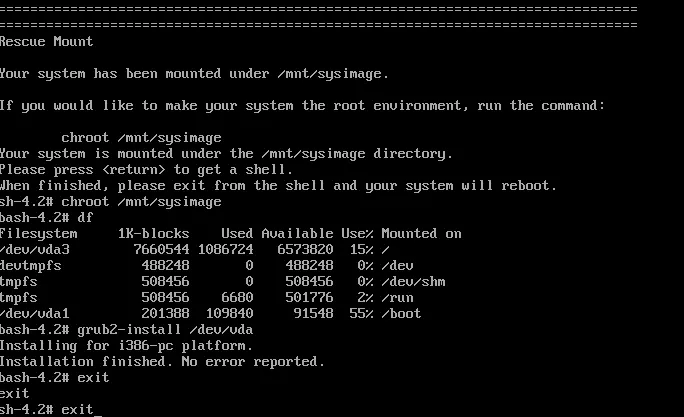The image size is (684, 417).
Task: Click the indented "chroot /mnt/sysimage" command suggestion
Action: [x=141, y=138]
